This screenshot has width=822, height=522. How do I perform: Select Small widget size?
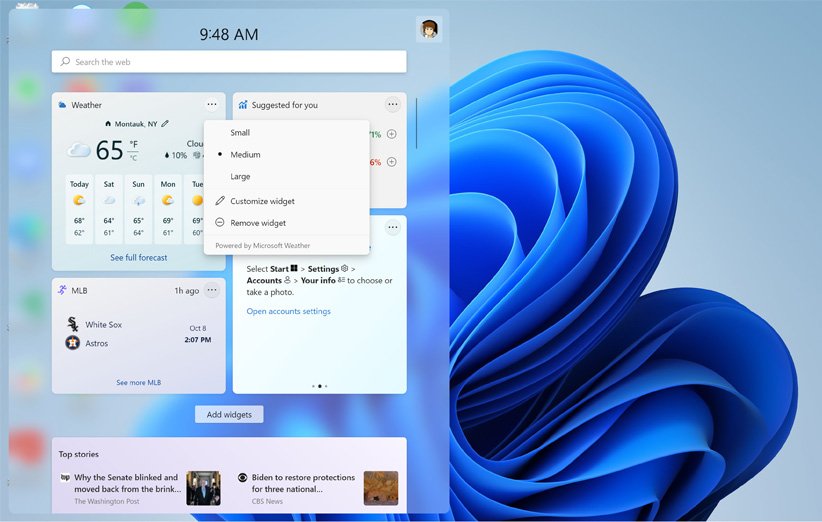click(240, 133)
